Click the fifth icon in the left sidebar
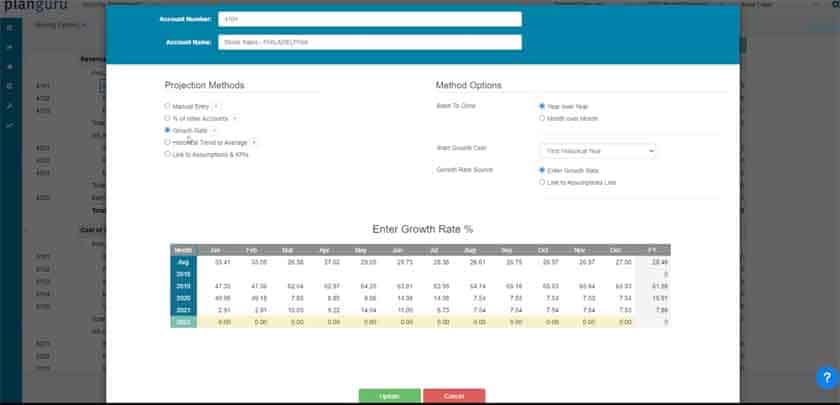 pyautogui.click(x=10, y=106)
